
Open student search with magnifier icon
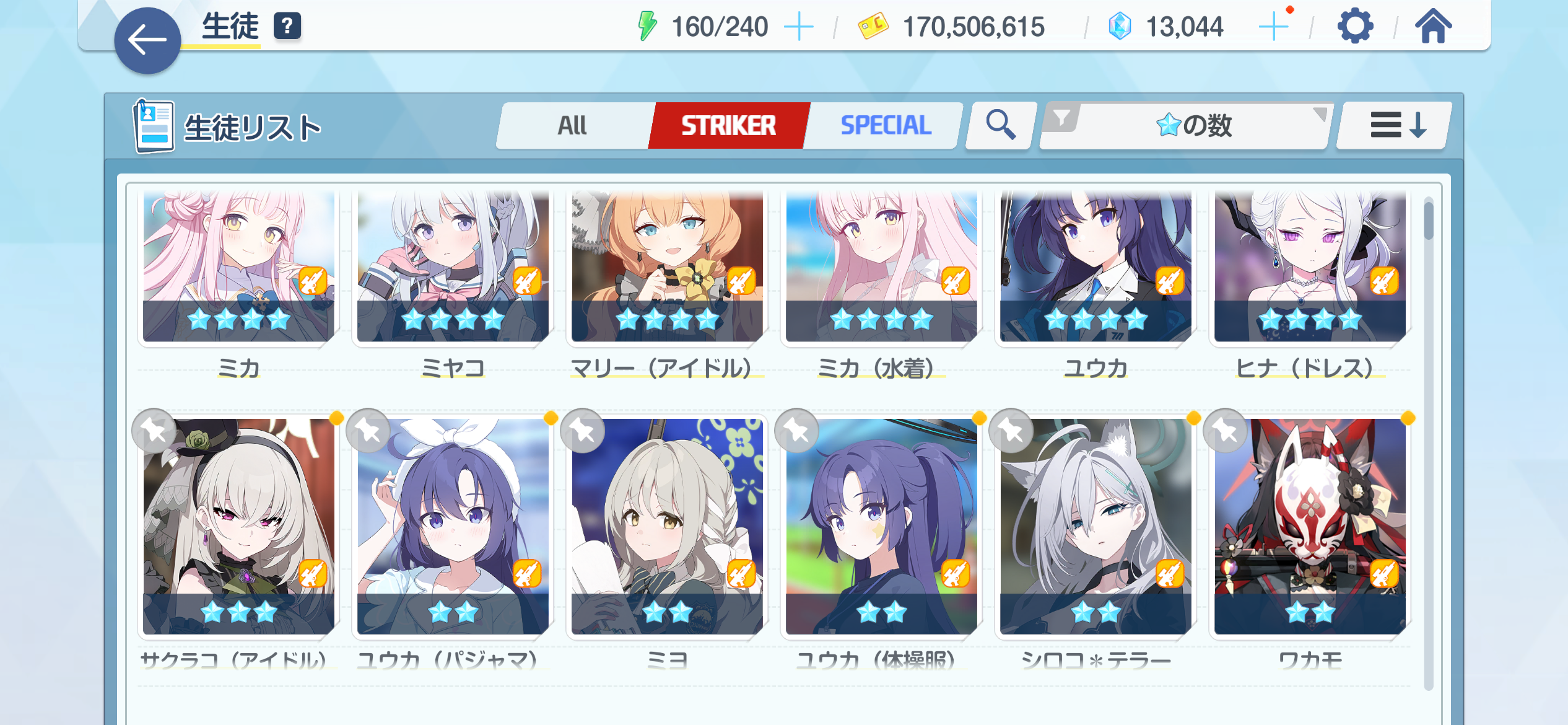coord(1001,125)
